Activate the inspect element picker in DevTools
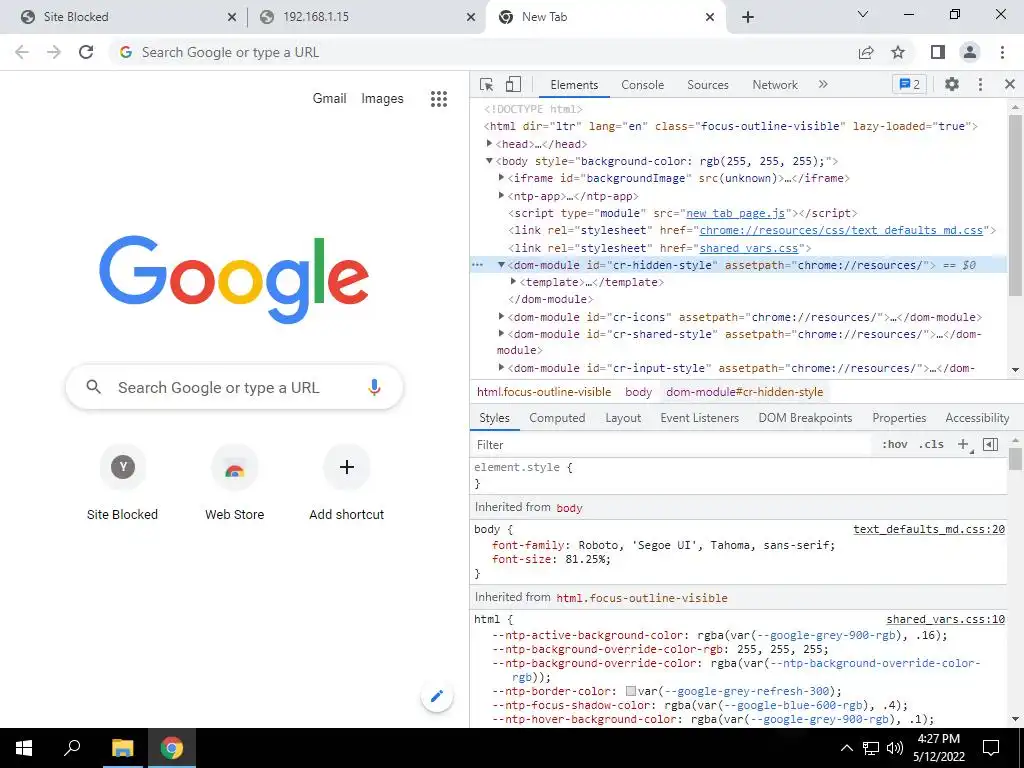 pyautogui.click(x=487, y=85)
